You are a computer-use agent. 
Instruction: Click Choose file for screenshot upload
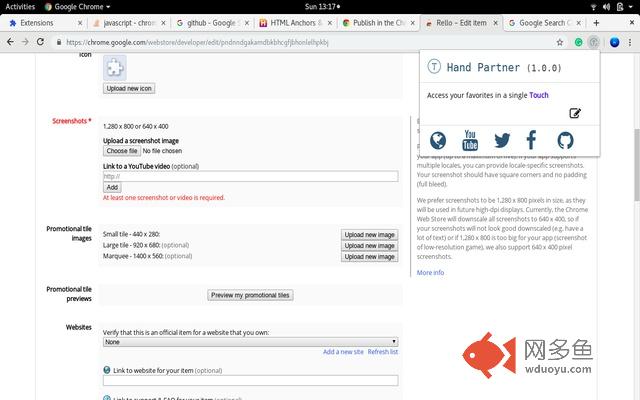(122, 151)
